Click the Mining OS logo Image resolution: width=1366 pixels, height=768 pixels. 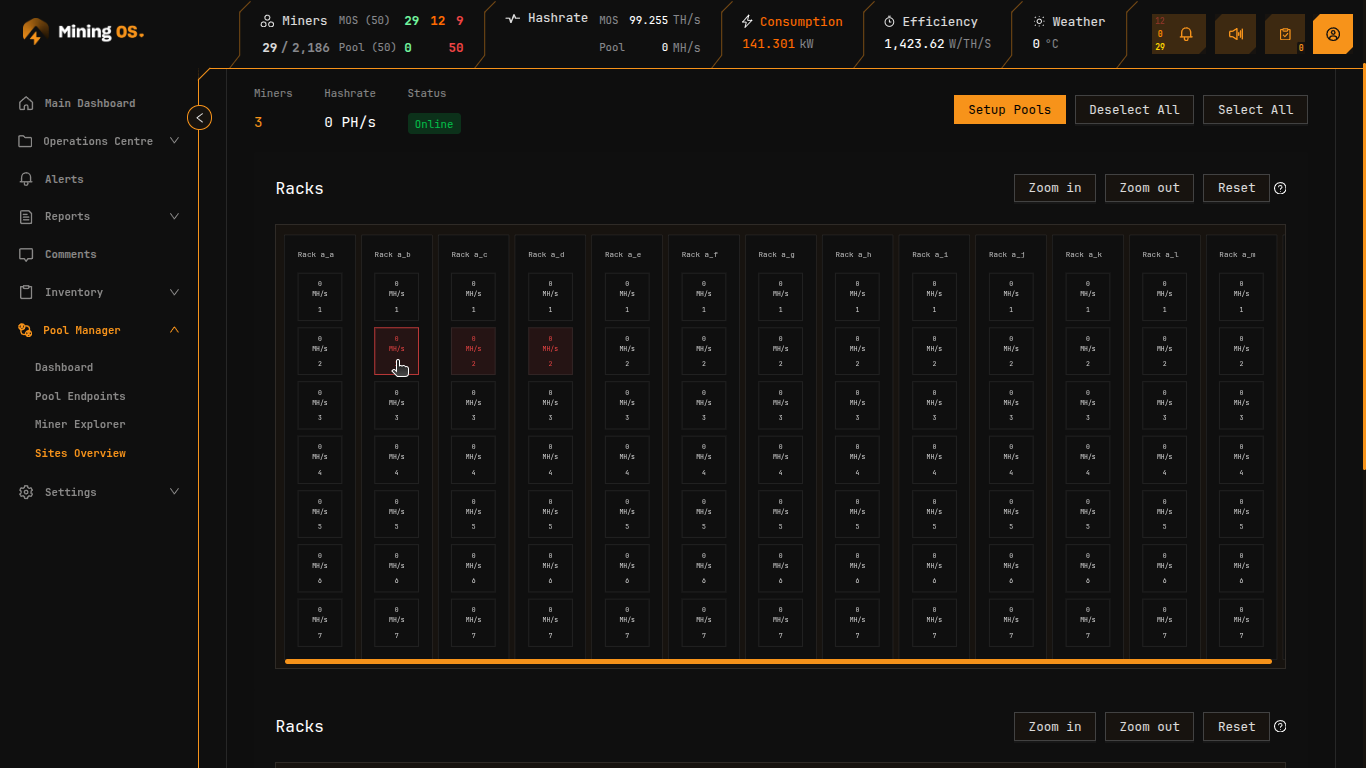click(83, 32)
